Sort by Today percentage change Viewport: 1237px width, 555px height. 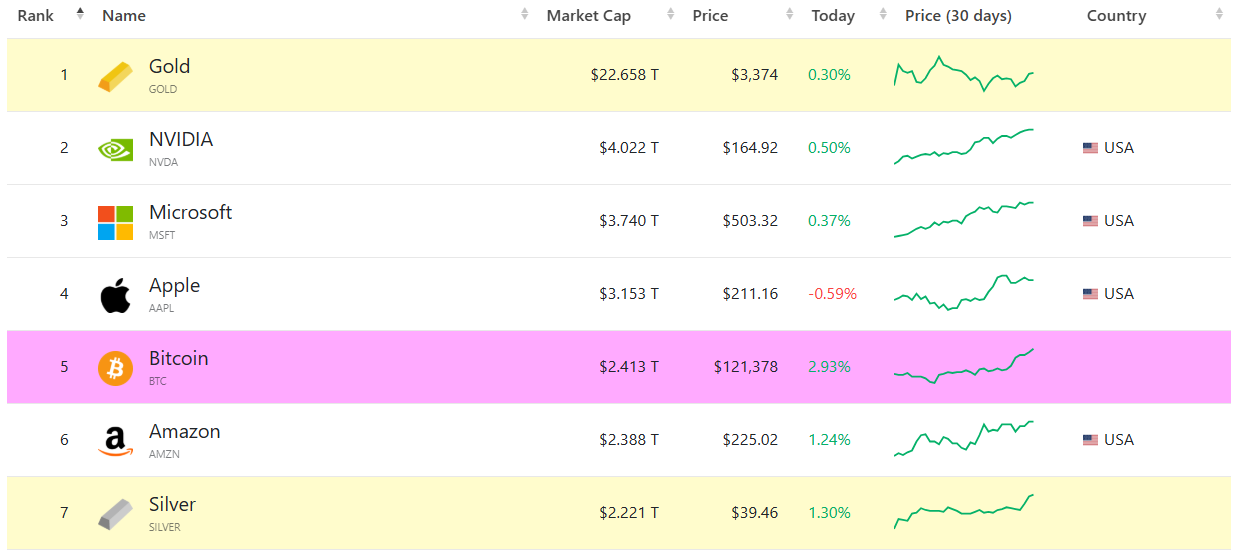click(x=833, y=16)
